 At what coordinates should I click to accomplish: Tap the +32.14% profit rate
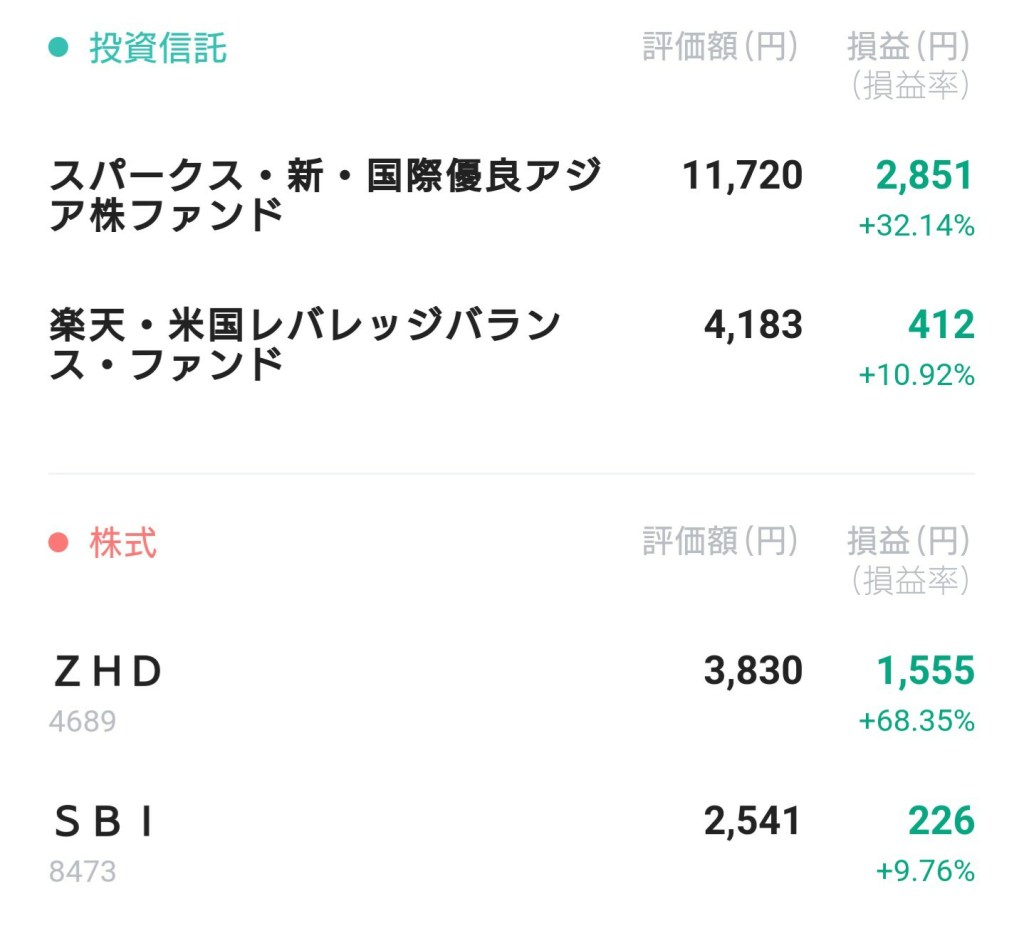(x=916, y=226)
